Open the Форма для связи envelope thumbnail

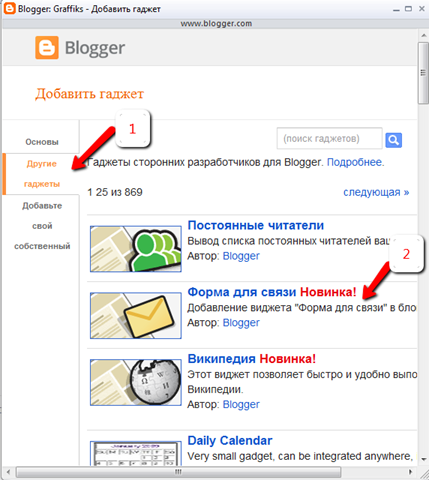pos(136,315)
